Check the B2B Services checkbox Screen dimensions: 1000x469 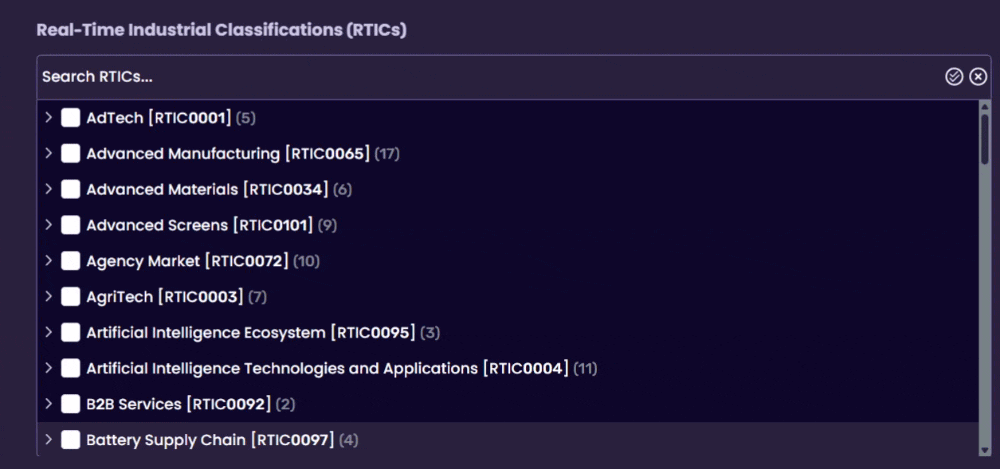tap(70, 404)
